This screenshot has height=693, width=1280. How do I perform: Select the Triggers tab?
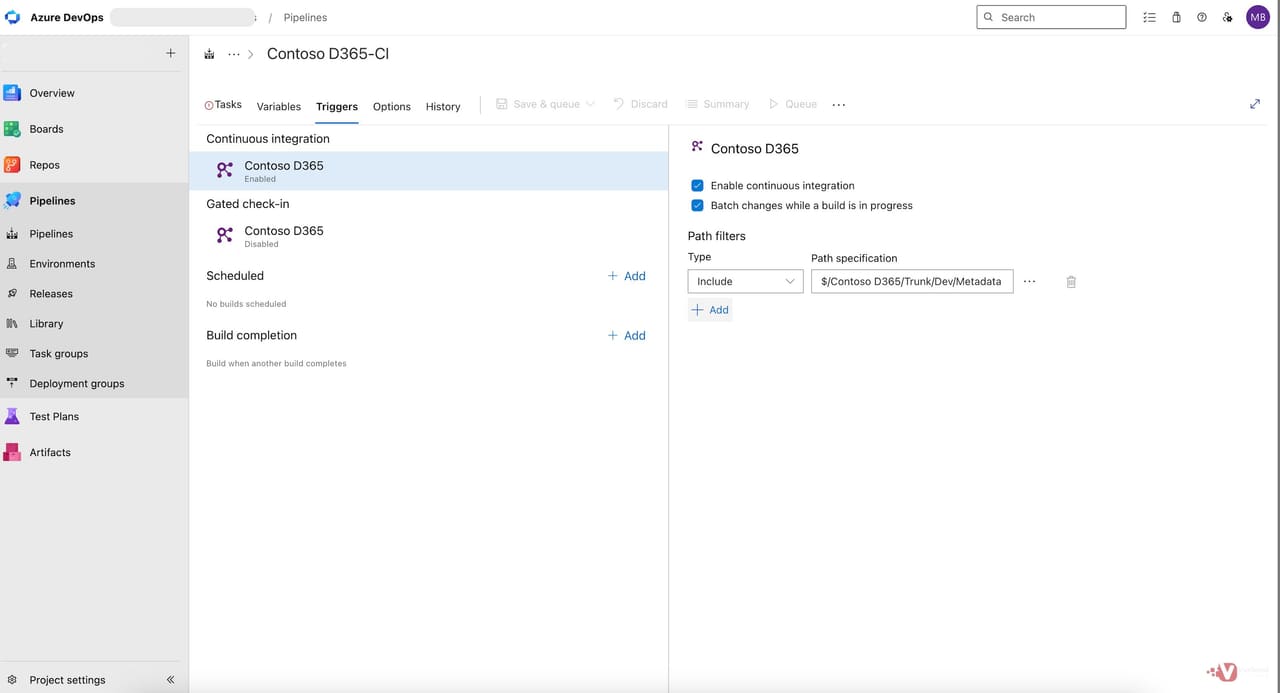pos(337,106)
